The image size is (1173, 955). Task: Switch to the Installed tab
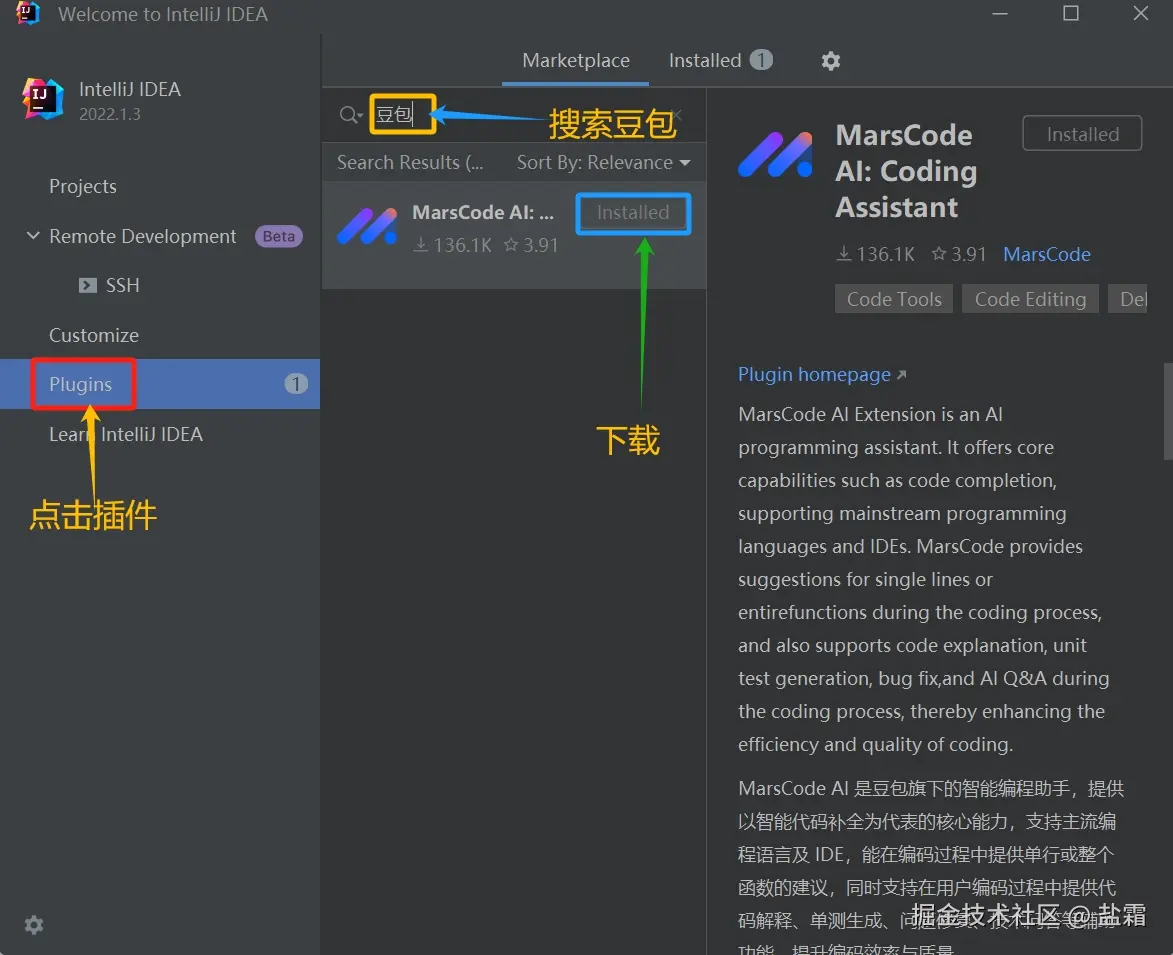pos(704,60)
